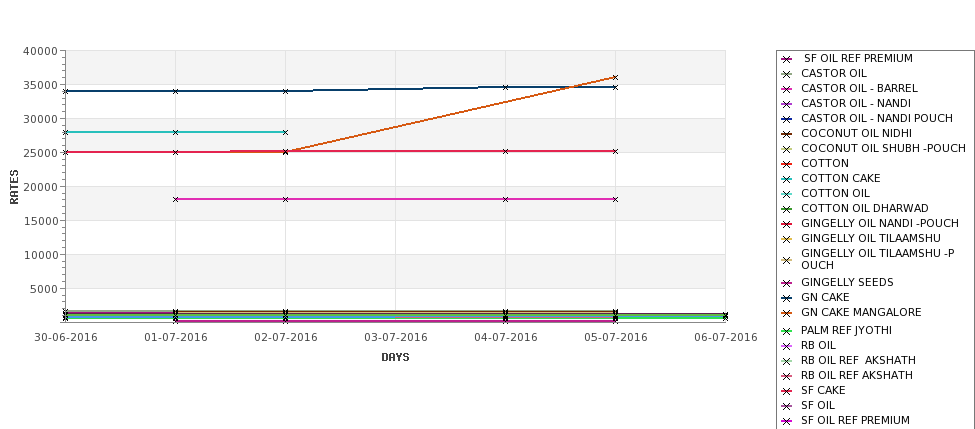
Task: Click the RATES y-axis title
Action: (x=14, y=187)
